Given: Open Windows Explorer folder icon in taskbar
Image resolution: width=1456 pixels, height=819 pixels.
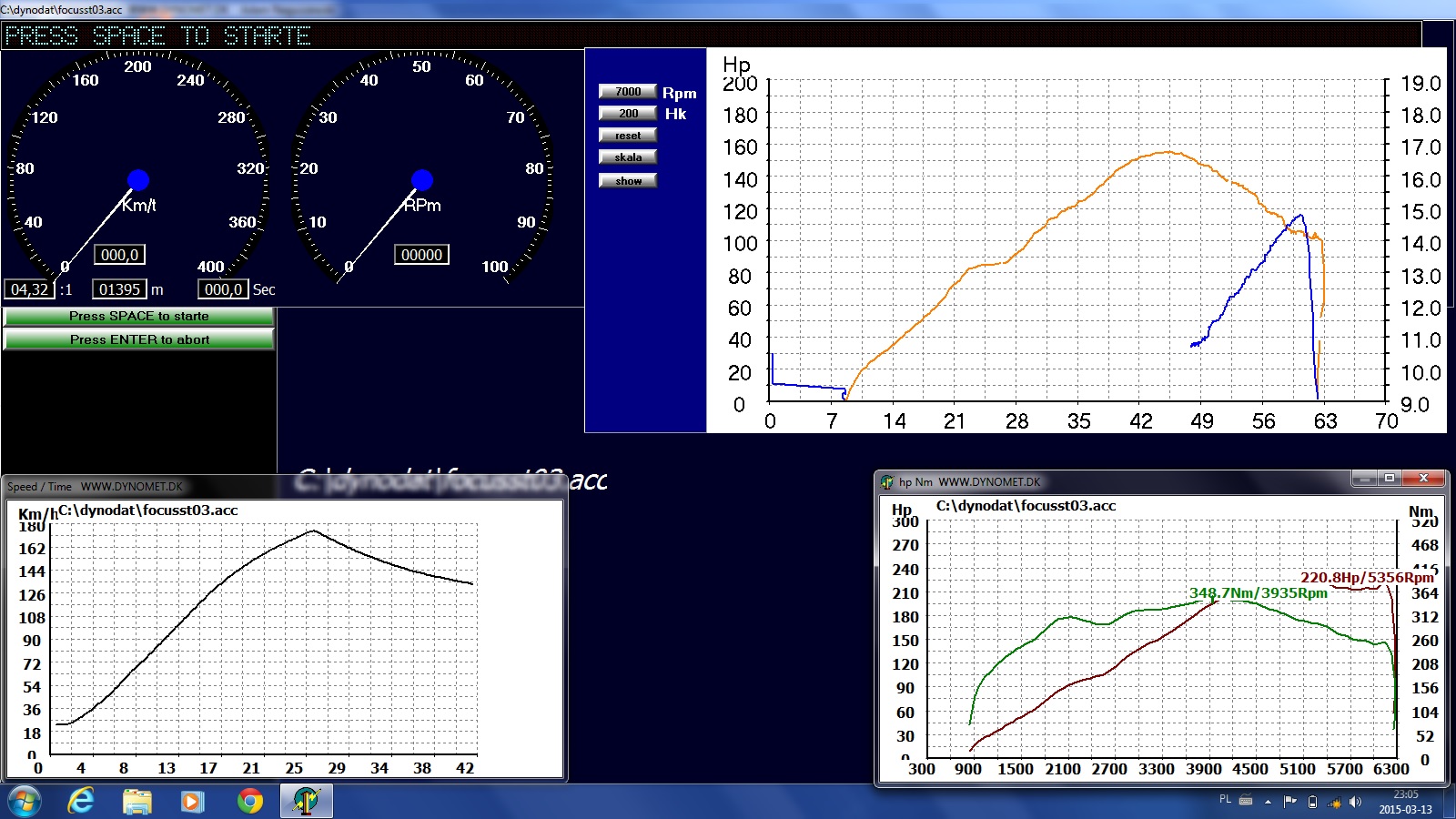Looking at the screenshot, I should point(137,802).
